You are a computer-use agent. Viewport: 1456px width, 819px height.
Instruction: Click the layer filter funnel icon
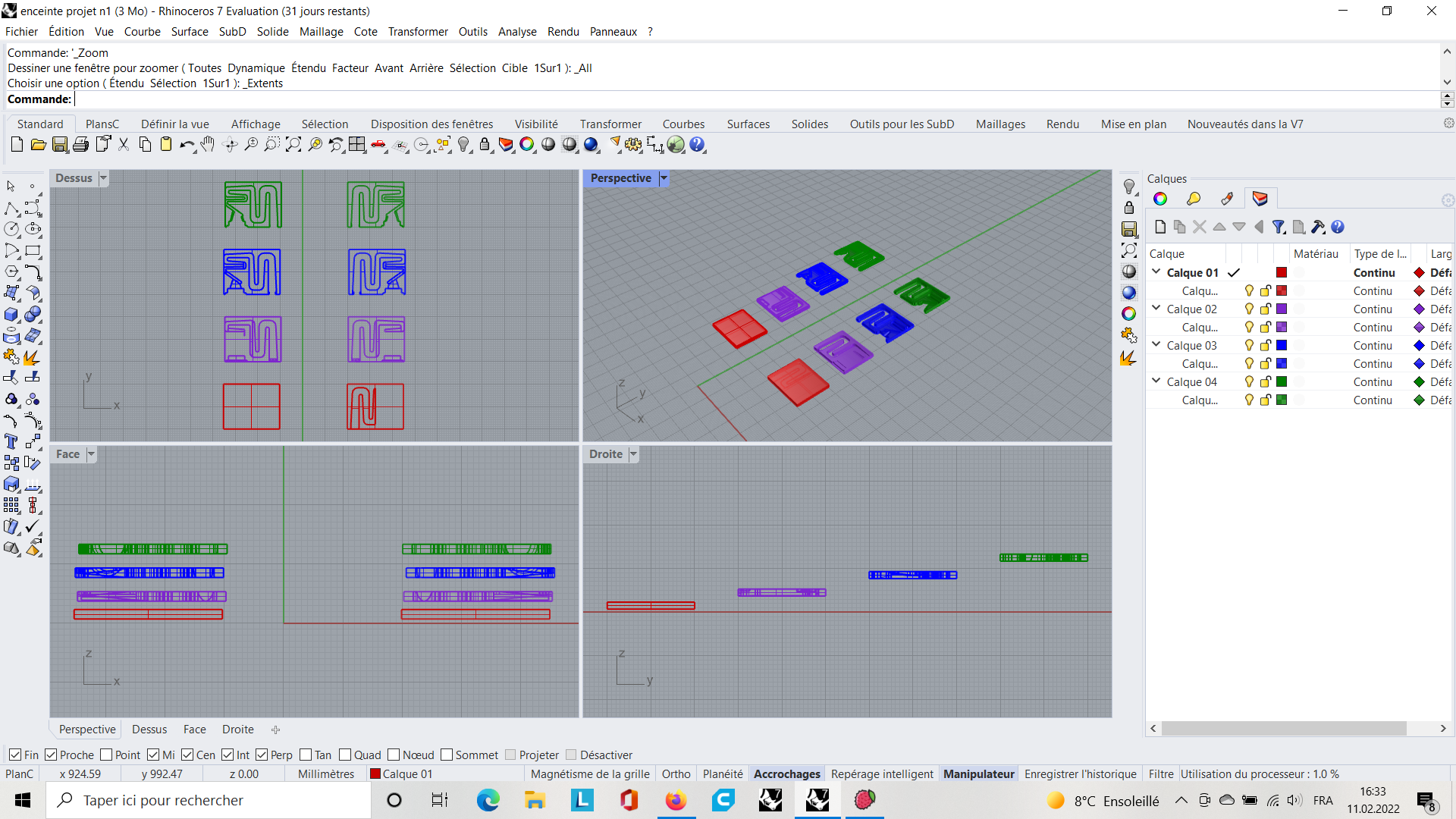click(1279, 227)
